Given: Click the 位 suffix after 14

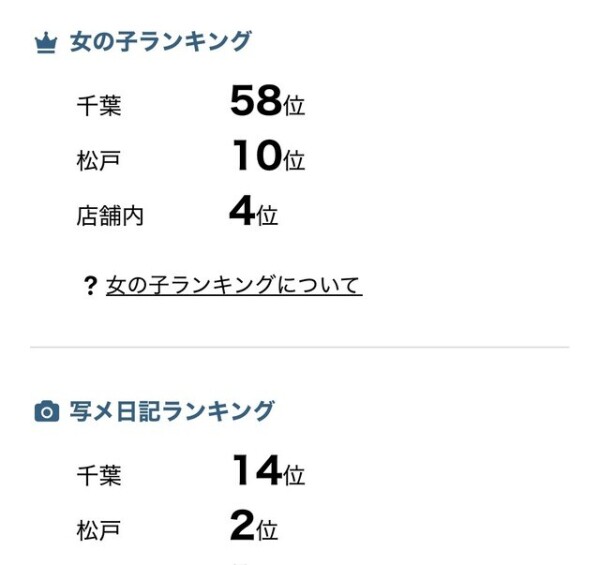Looking at the screenshot, I should (x=294, y=475).
